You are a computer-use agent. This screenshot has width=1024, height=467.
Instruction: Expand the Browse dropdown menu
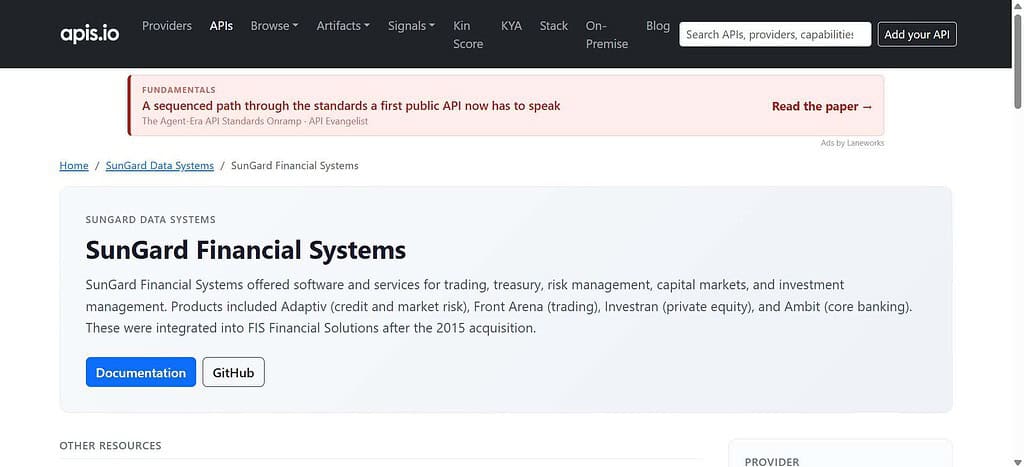(x=274, y=25)
